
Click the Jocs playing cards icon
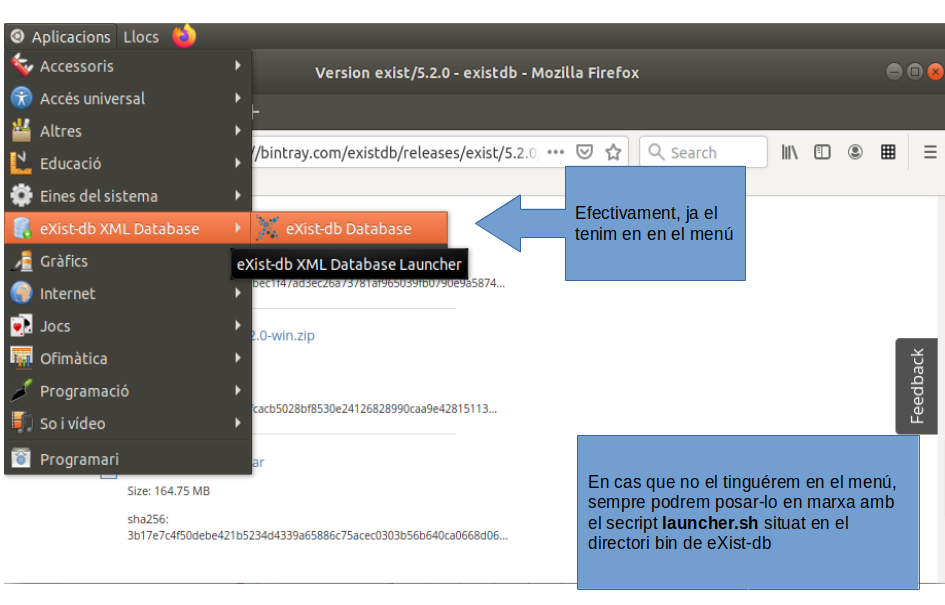[21, 326]
